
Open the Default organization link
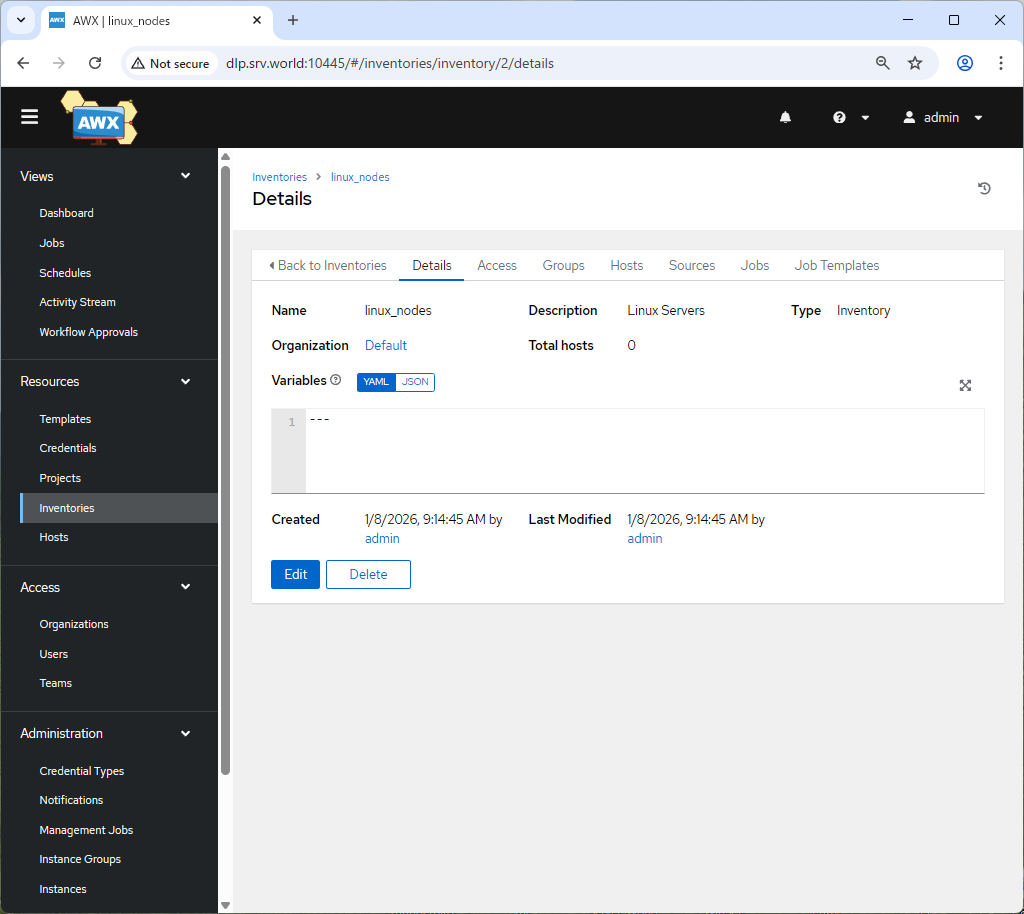coord(386,345)
